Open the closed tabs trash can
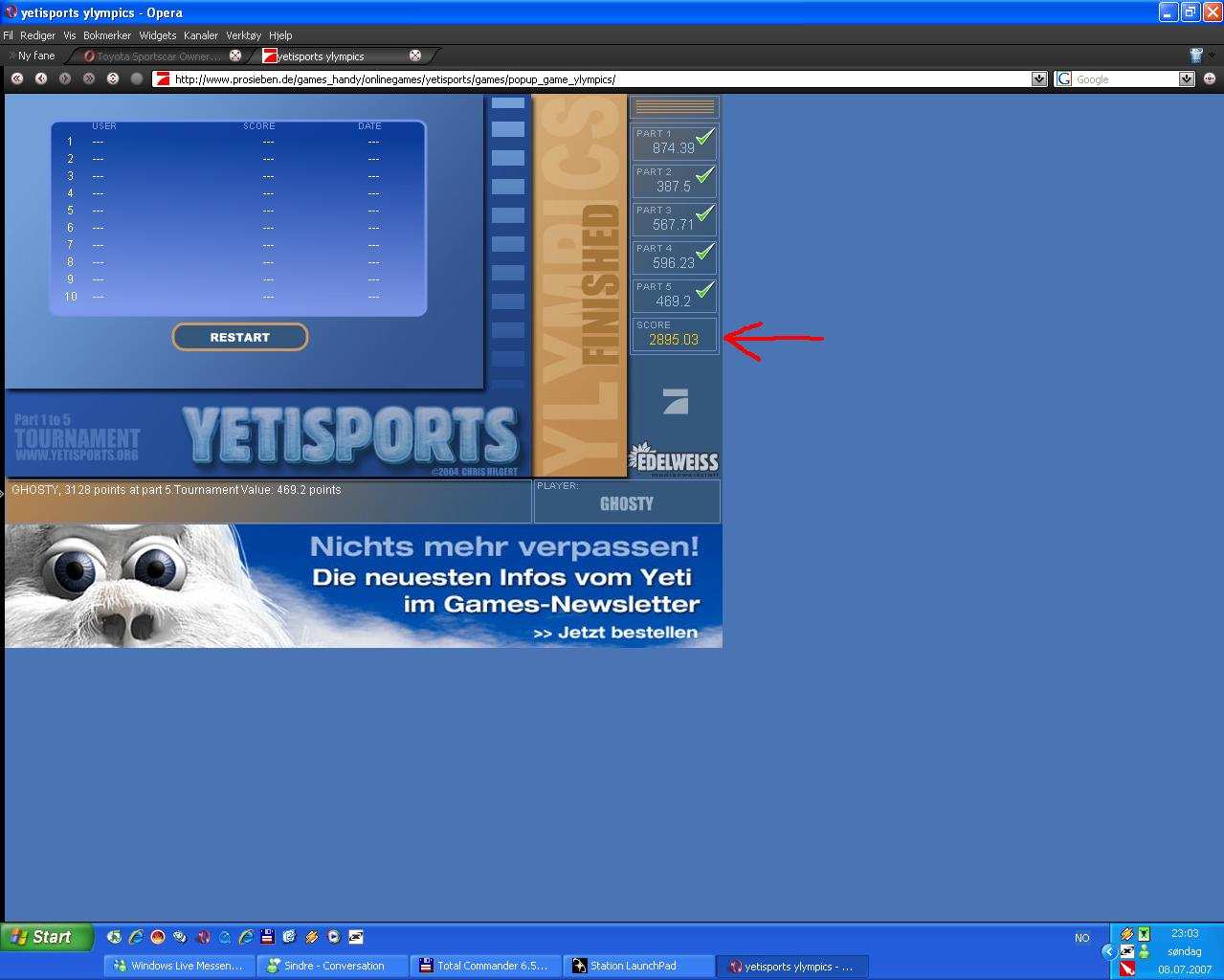Screen dimensions: 1224x980 1195,56
